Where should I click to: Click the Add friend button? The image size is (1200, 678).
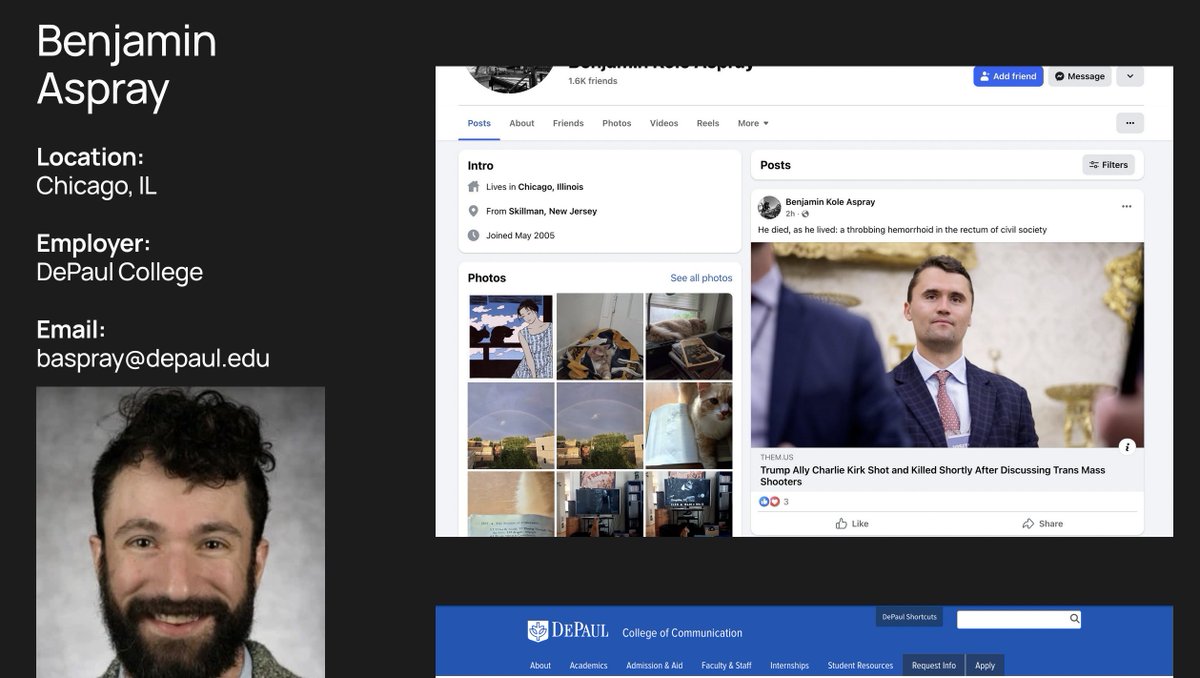(x=1008, y=76)
